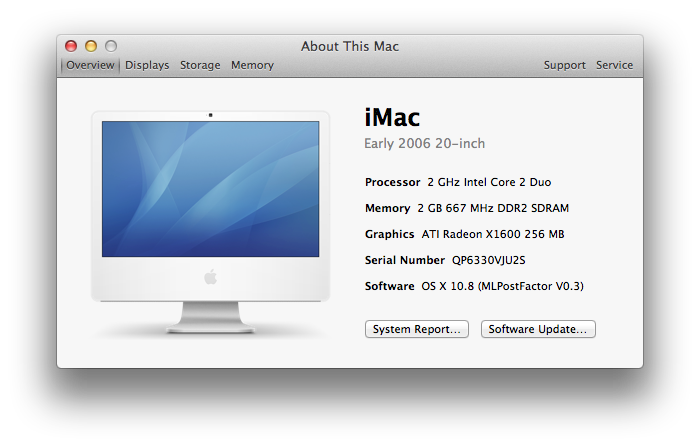Open the Storage tab
This screenshot has width=700, height=447.
click(200, 65)
